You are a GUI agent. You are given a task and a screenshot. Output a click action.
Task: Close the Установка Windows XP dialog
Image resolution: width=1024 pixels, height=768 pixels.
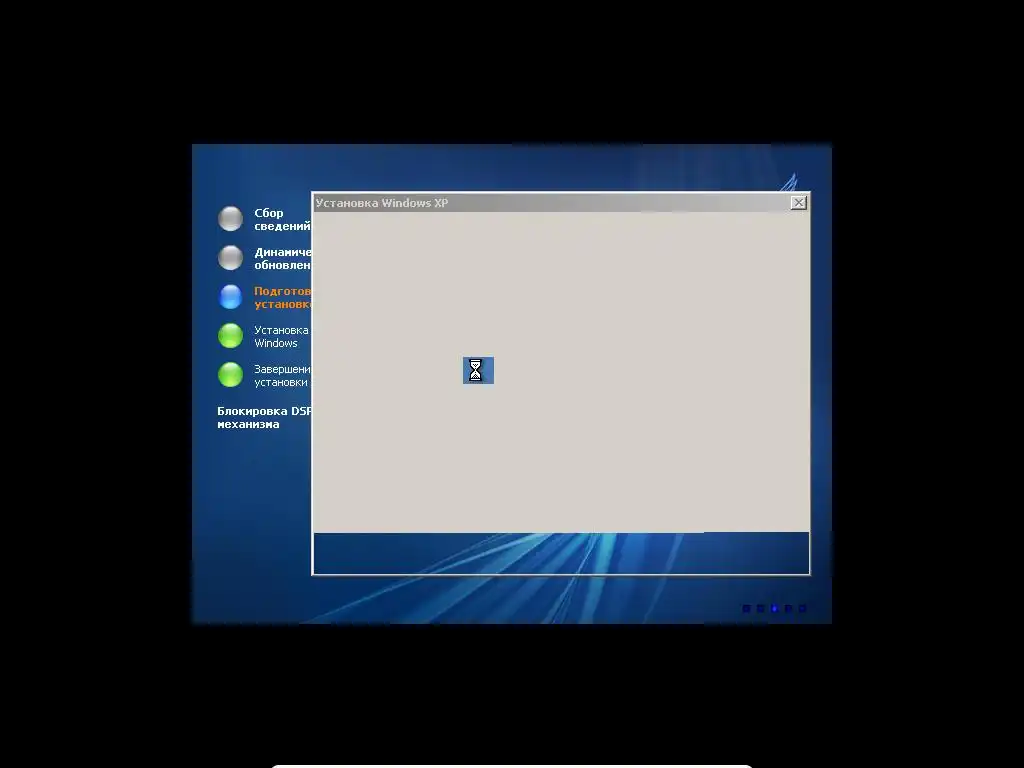click(x=798, y=202)
